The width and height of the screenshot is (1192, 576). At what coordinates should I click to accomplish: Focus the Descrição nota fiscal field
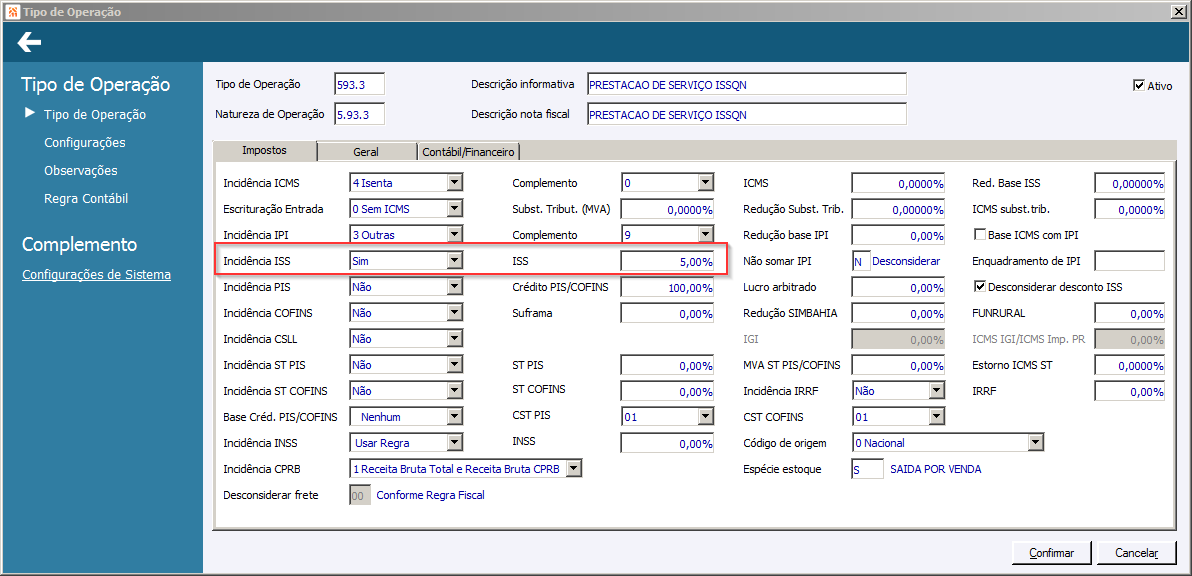746,114
